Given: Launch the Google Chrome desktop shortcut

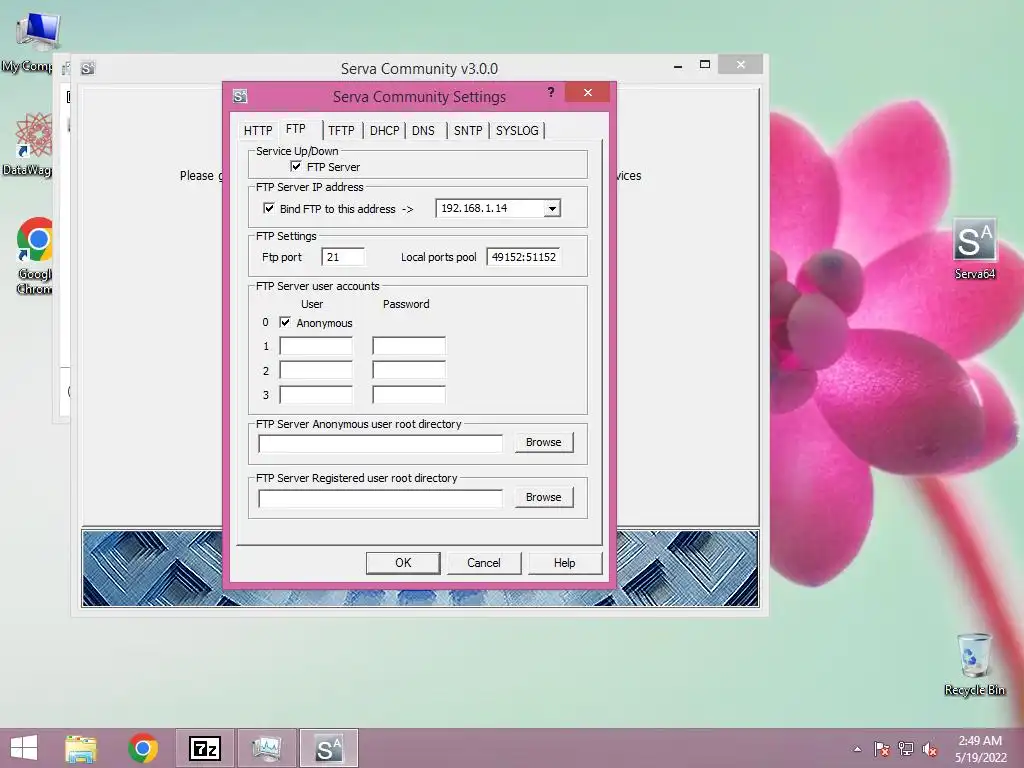Looking at the screenshot, I should [x=34, y=255].
